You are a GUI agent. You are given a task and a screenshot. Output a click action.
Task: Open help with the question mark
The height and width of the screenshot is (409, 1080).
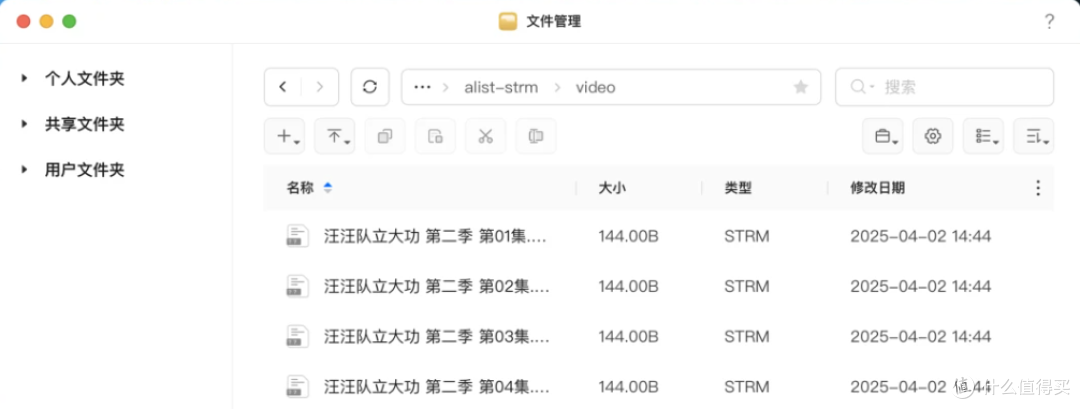click(x=1049, y=21)
